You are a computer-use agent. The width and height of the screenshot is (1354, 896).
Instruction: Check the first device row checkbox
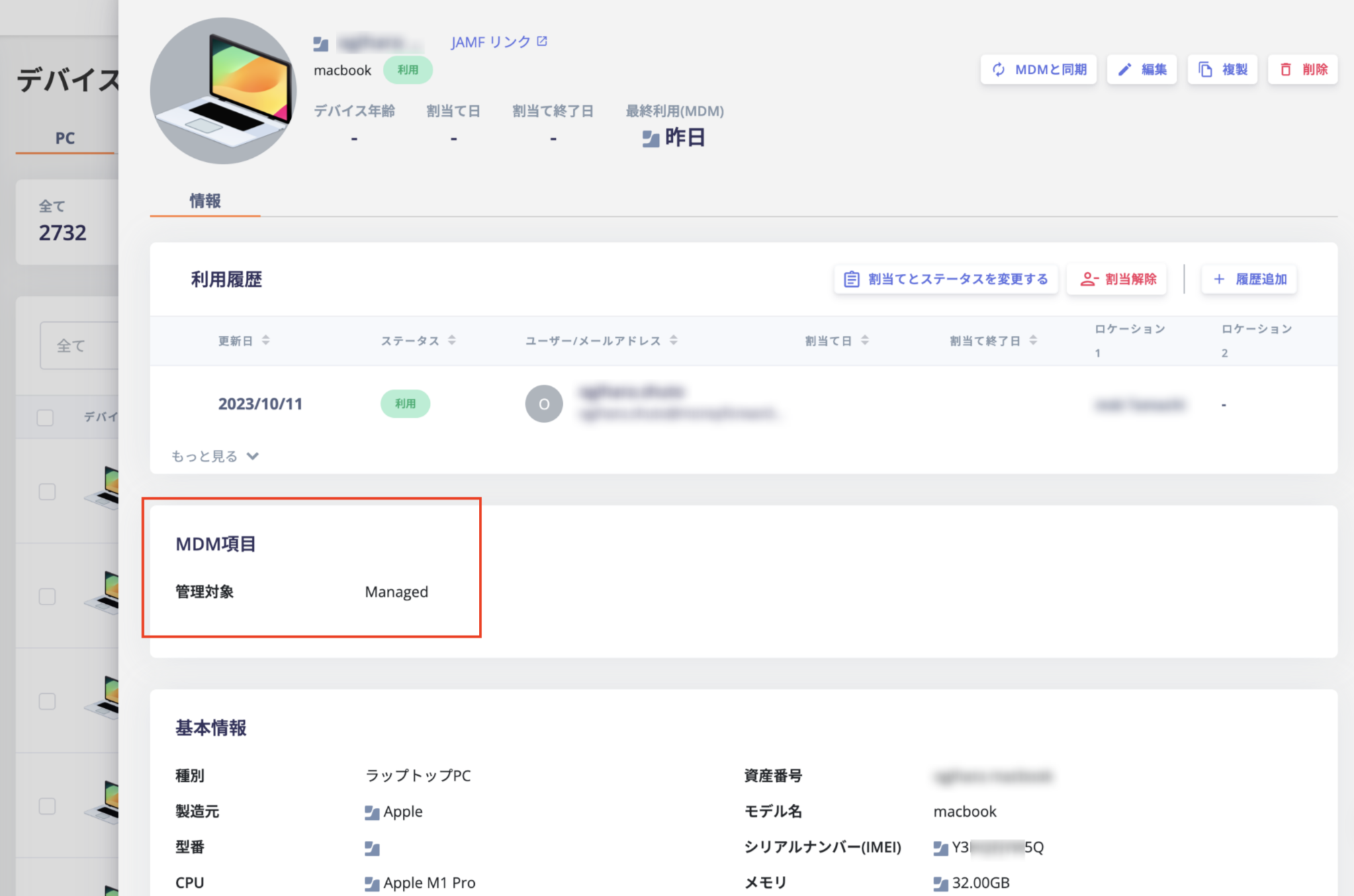pyautogui.click(x=47, y=492)
